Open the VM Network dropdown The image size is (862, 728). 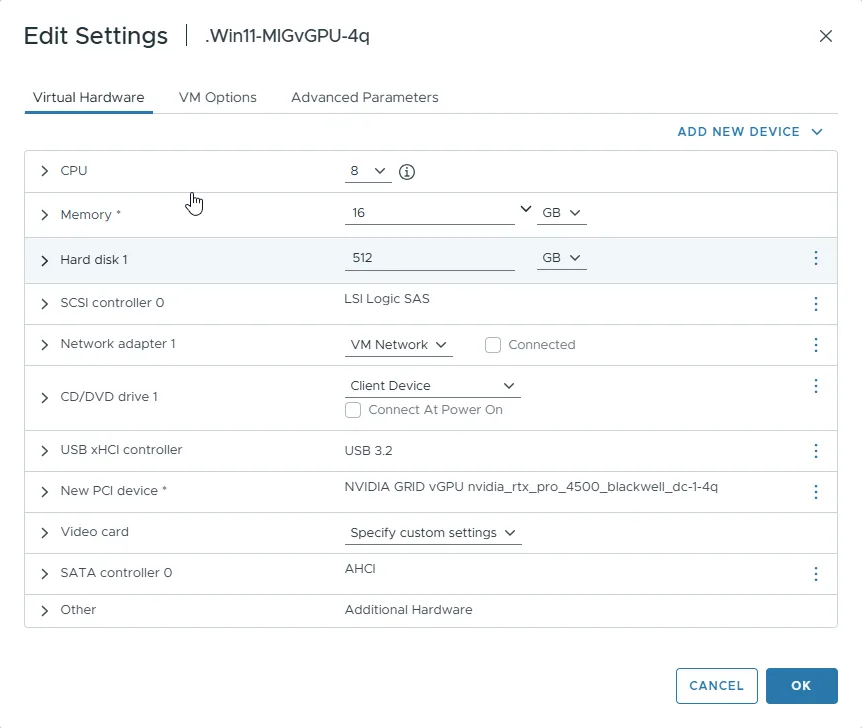click(x=398, y=343)
